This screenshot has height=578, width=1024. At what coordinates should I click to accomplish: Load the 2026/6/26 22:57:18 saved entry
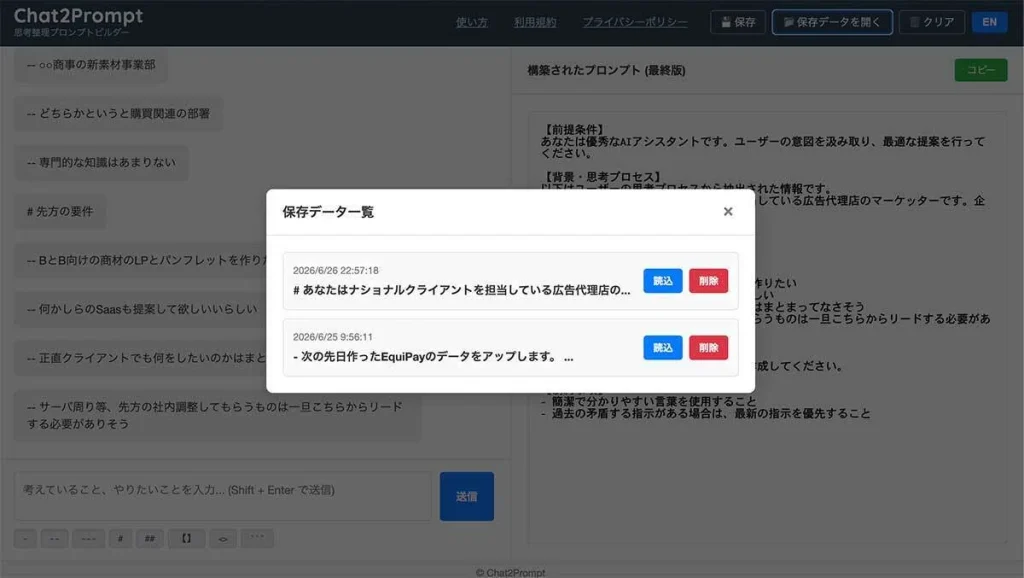(x=662, y=281)
